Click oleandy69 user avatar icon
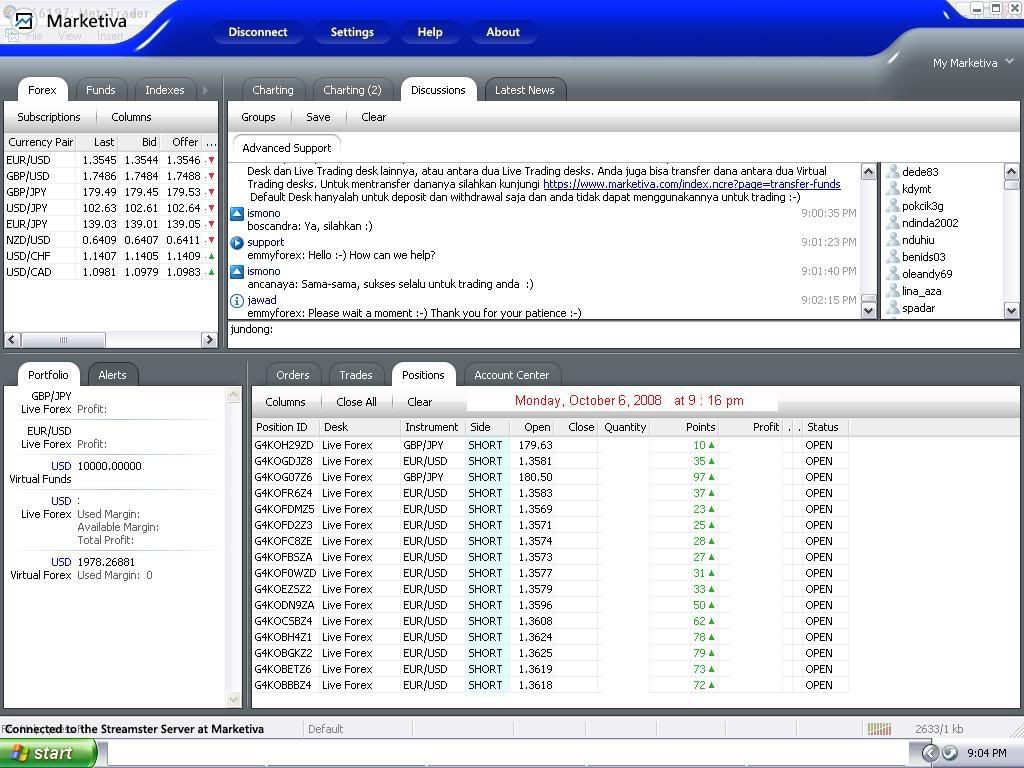Viewport: 1024px width, 768px height. click(x=893, y=274)
